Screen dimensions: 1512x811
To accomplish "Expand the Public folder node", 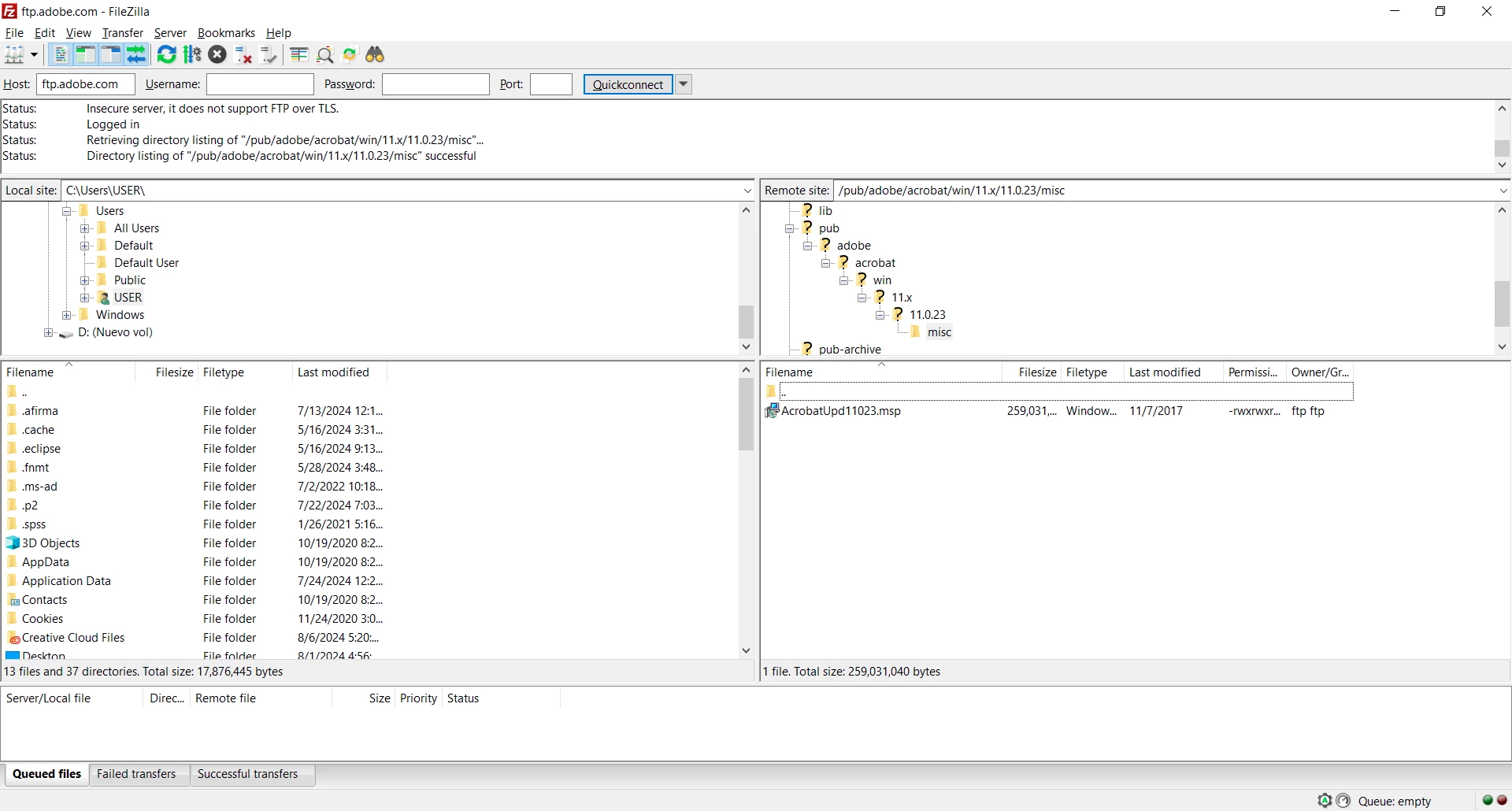I will point(85,280).
